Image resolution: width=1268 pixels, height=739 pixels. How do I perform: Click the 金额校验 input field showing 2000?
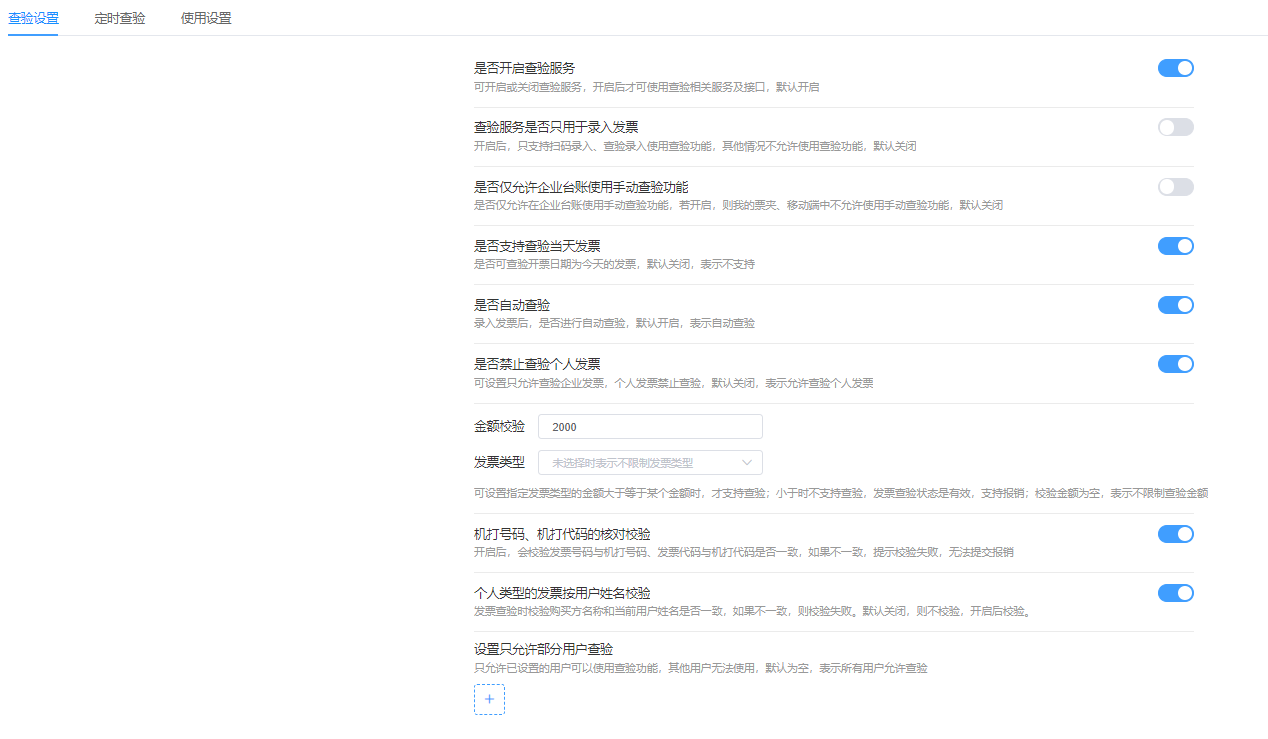pos(650,427)
